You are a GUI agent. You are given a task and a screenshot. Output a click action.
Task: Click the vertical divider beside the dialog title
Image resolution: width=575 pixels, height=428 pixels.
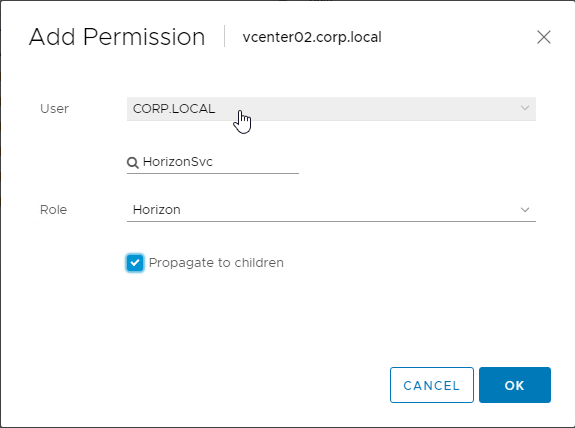coord(224,36)
